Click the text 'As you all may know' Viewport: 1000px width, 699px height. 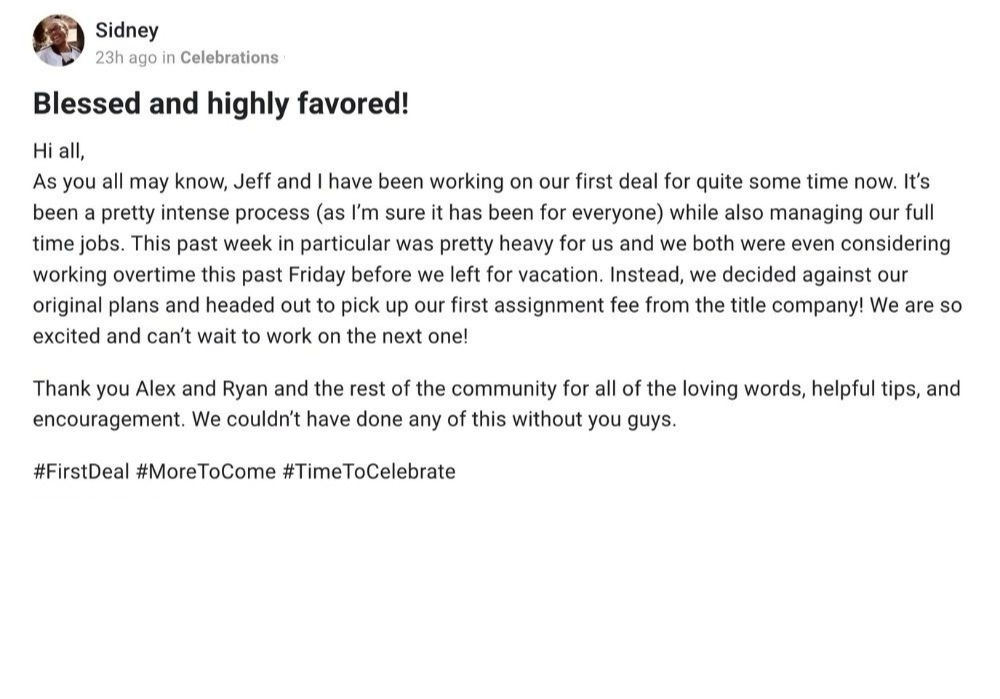click(x=129, y=182)
